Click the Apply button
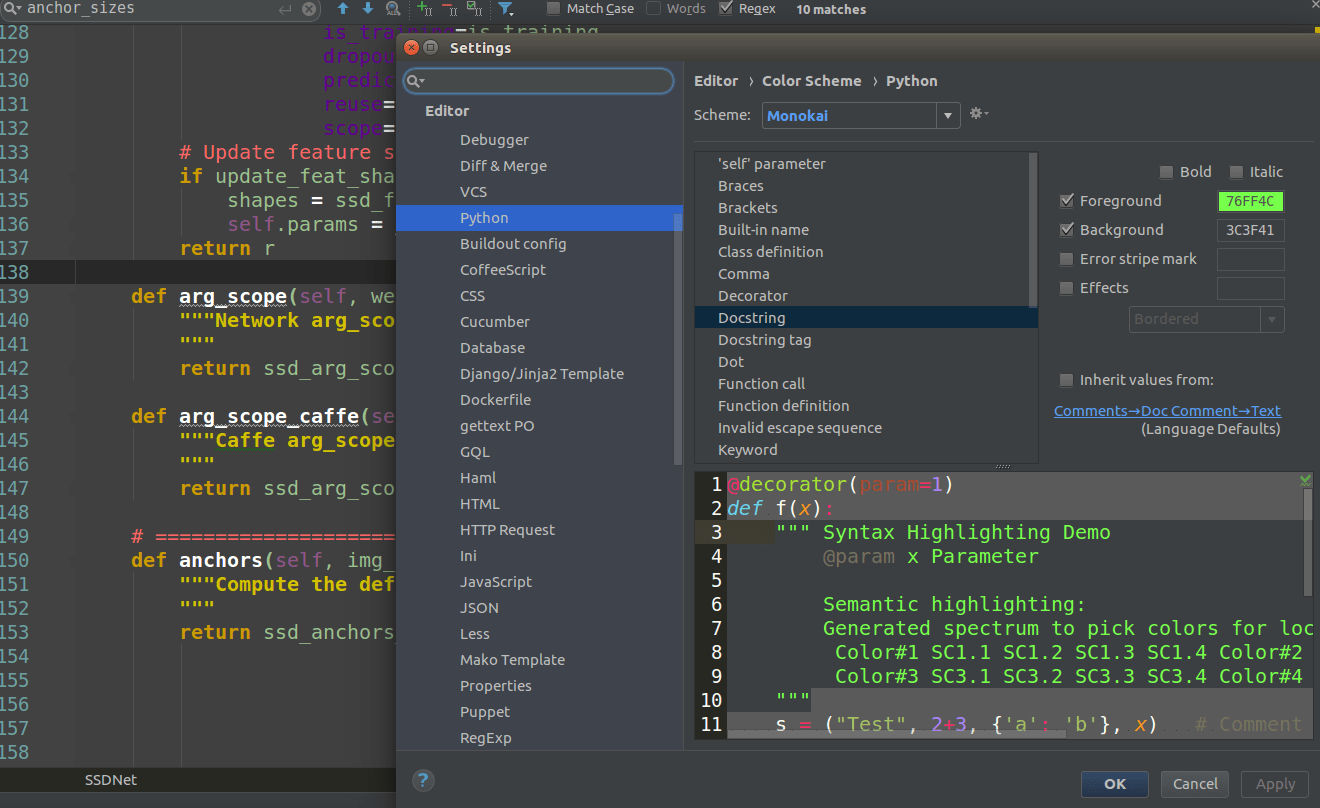 tap(1274, 784)
